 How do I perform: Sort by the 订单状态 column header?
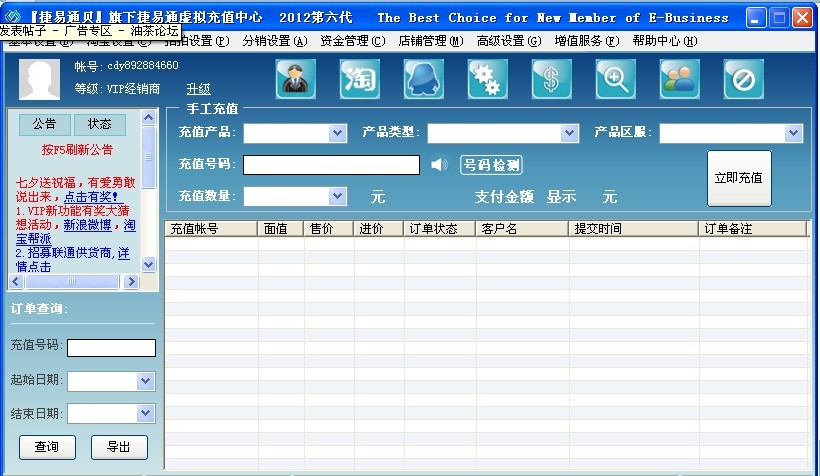pos(439,229)
